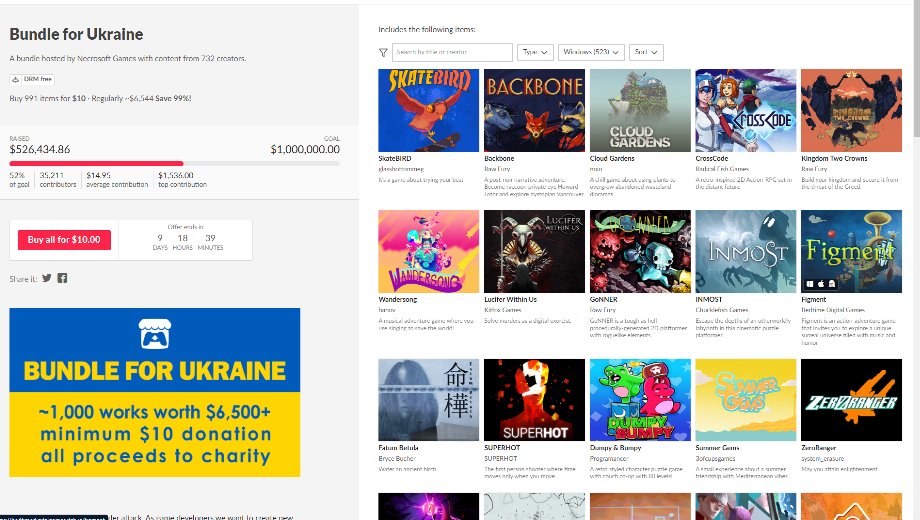The height and width of the screenshot is (520, 920).
Task: Share the bundle via Facebook icon
Action: tap(62, 278)
